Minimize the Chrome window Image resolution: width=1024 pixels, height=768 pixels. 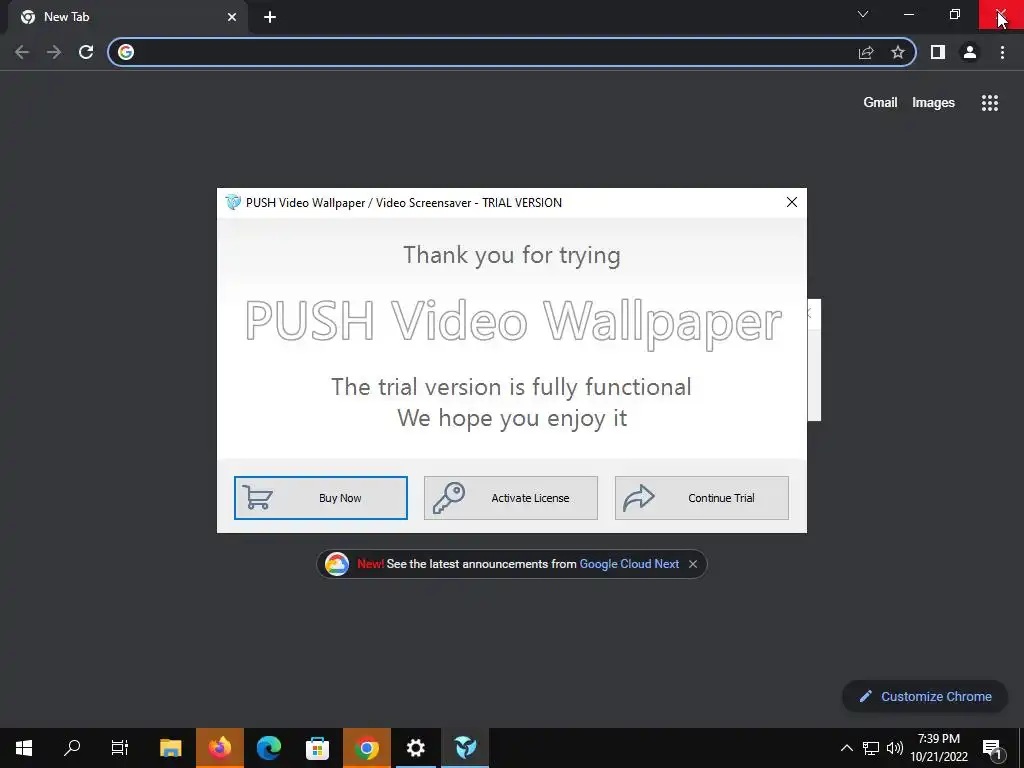click(908, 14)
